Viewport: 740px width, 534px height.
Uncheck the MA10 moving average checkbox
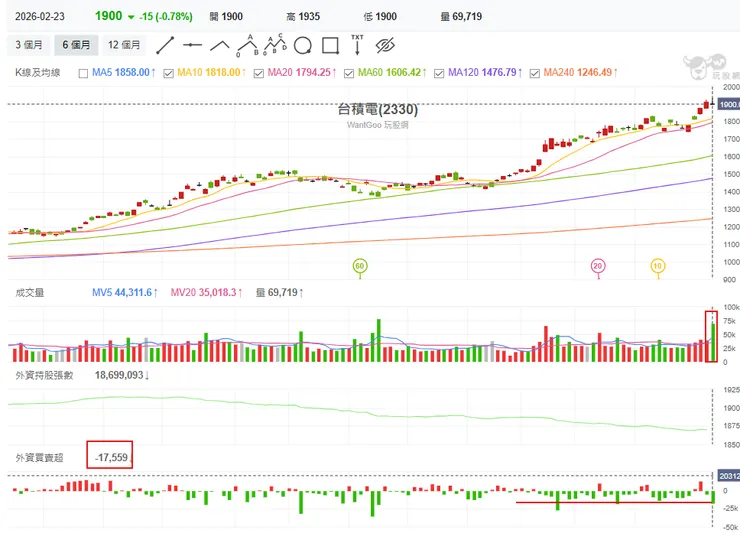168,73
